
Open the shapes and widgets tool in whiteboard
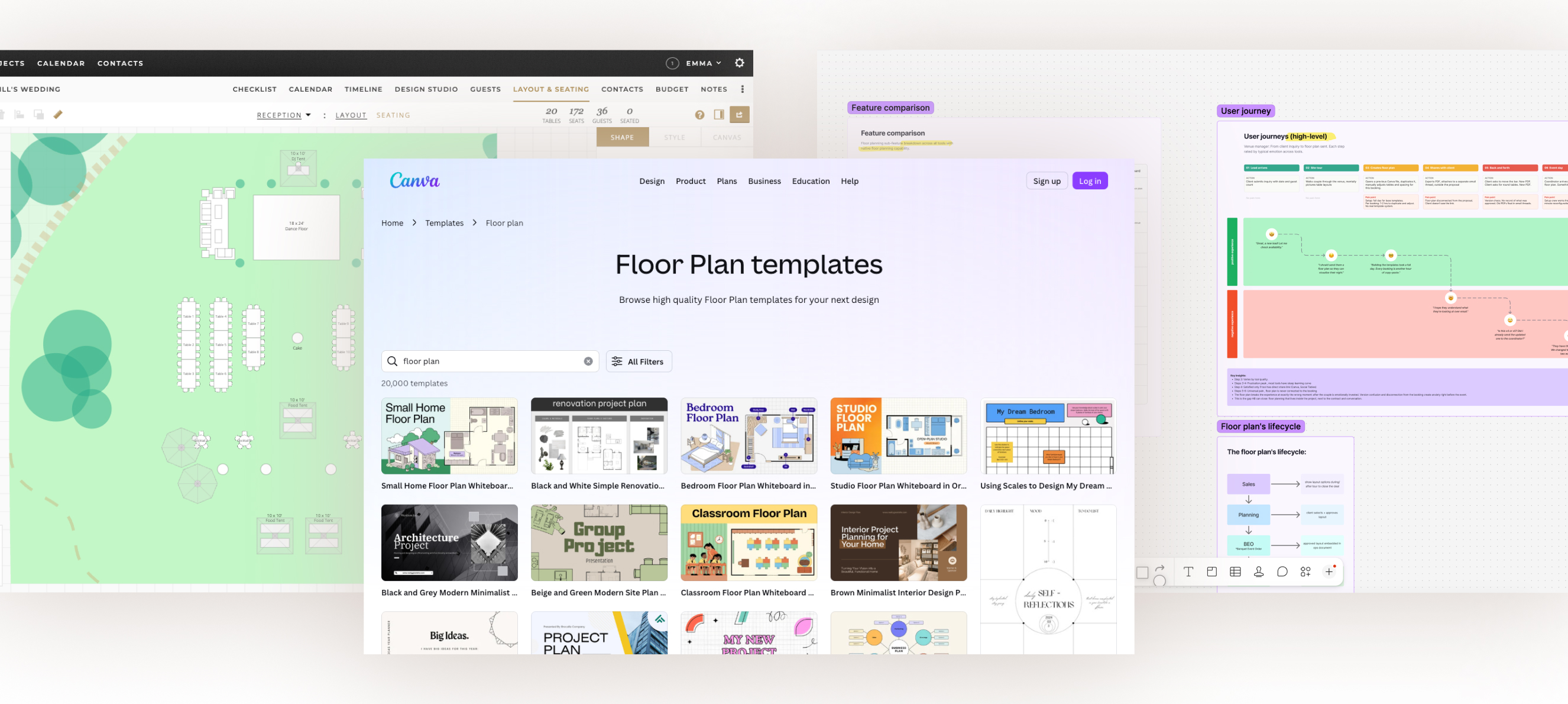tap(1305, 572)
